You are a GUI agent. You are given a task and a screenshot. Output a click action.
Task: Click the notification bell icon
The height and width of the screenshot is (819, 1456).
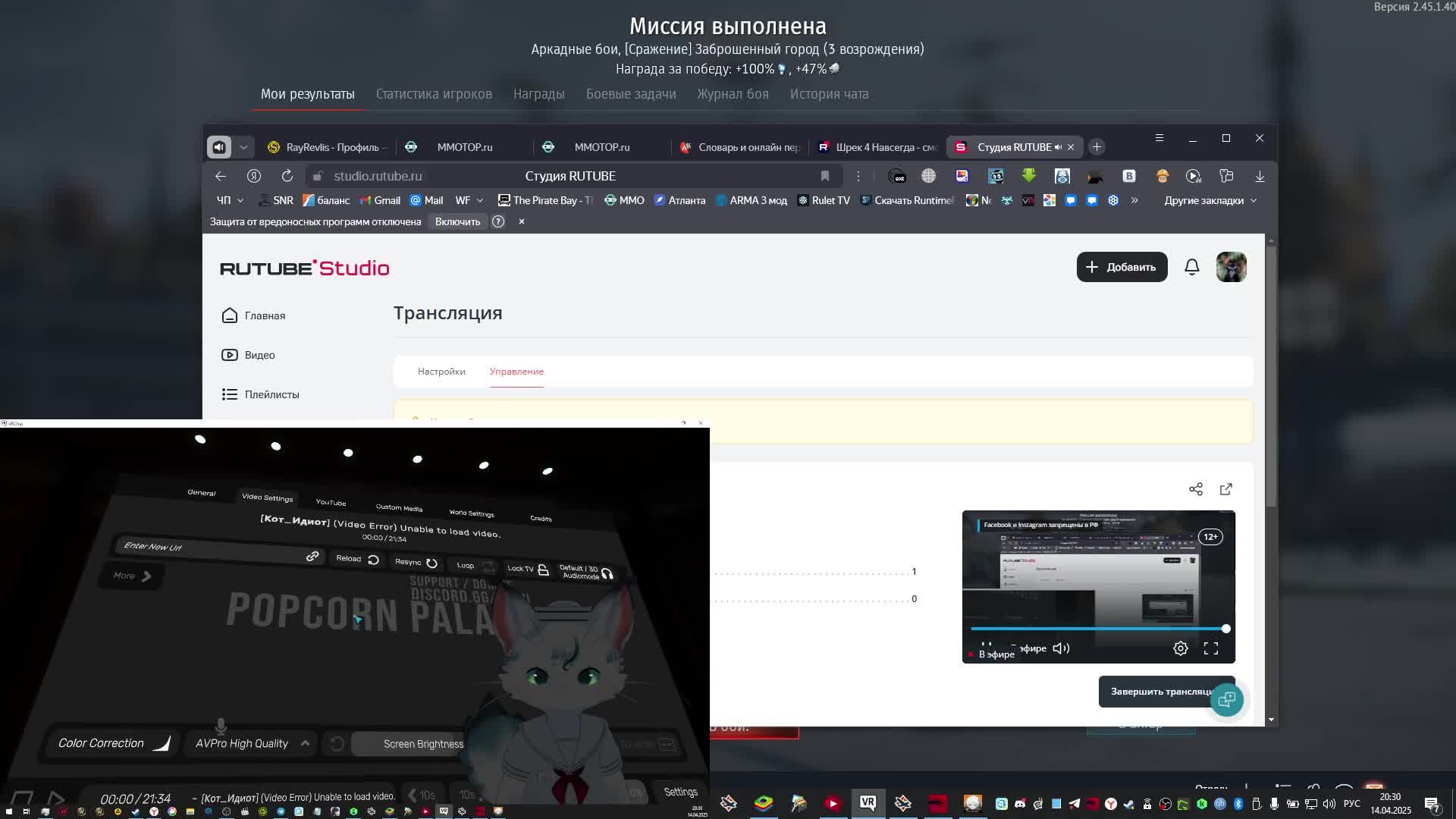[x=1191, y=267]
